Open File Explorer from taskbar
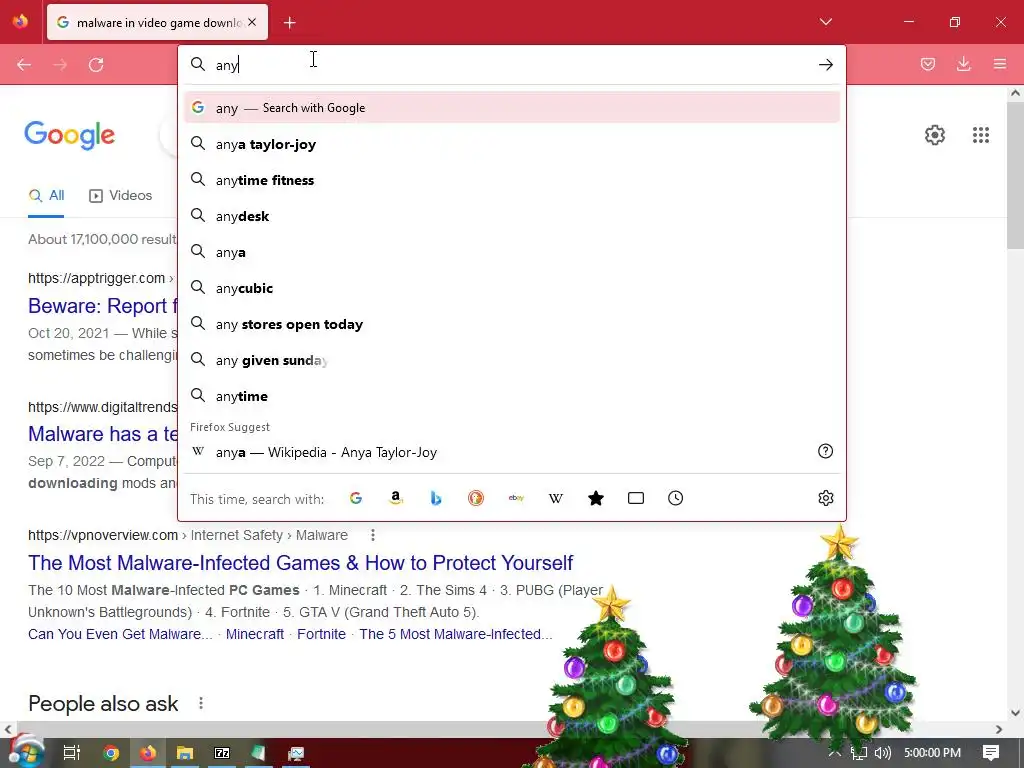This screenshot has height=768, width=1024. point(185,753)
